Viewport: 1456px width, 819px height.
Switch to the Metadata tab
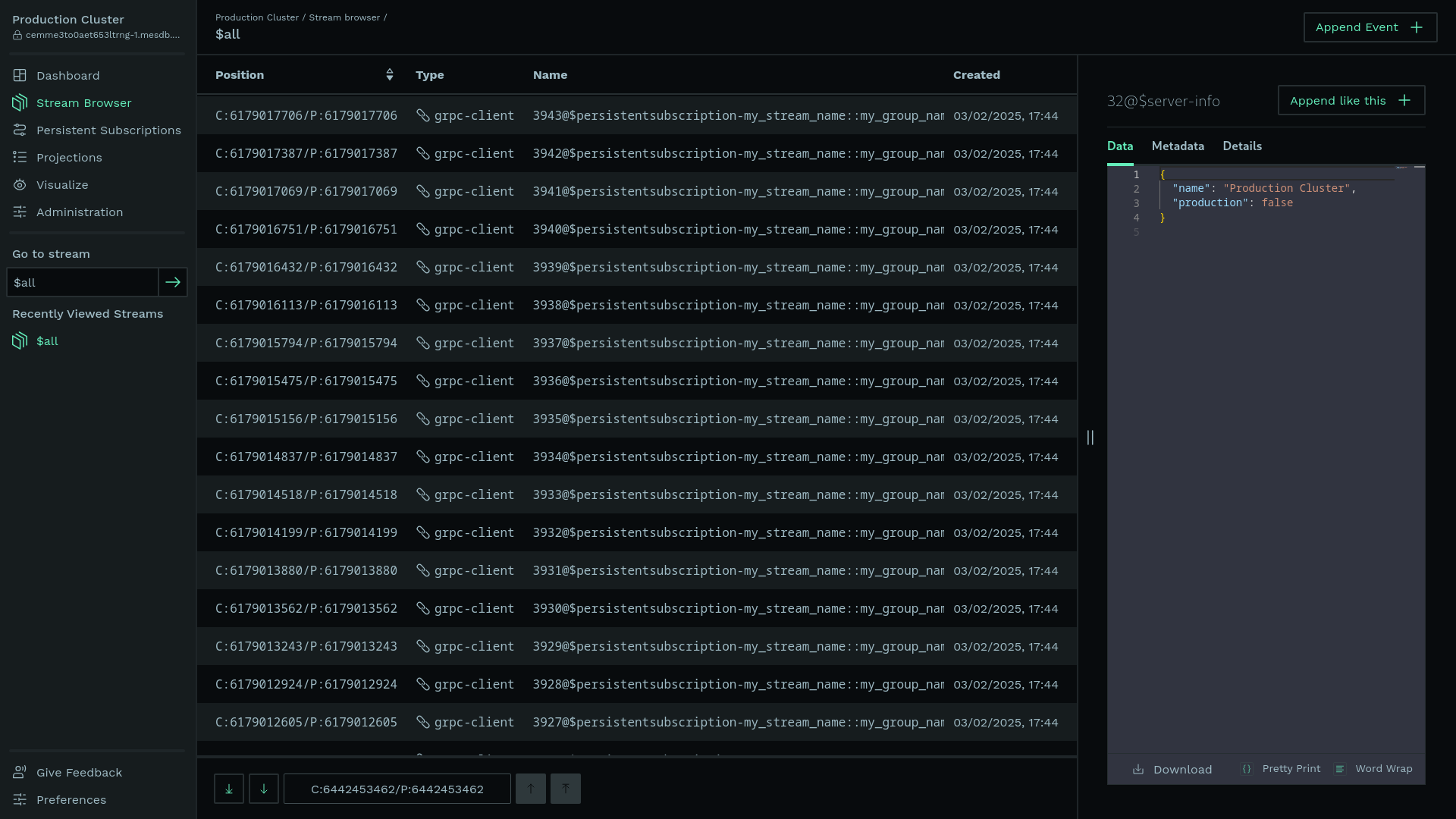click(1178, 146)
